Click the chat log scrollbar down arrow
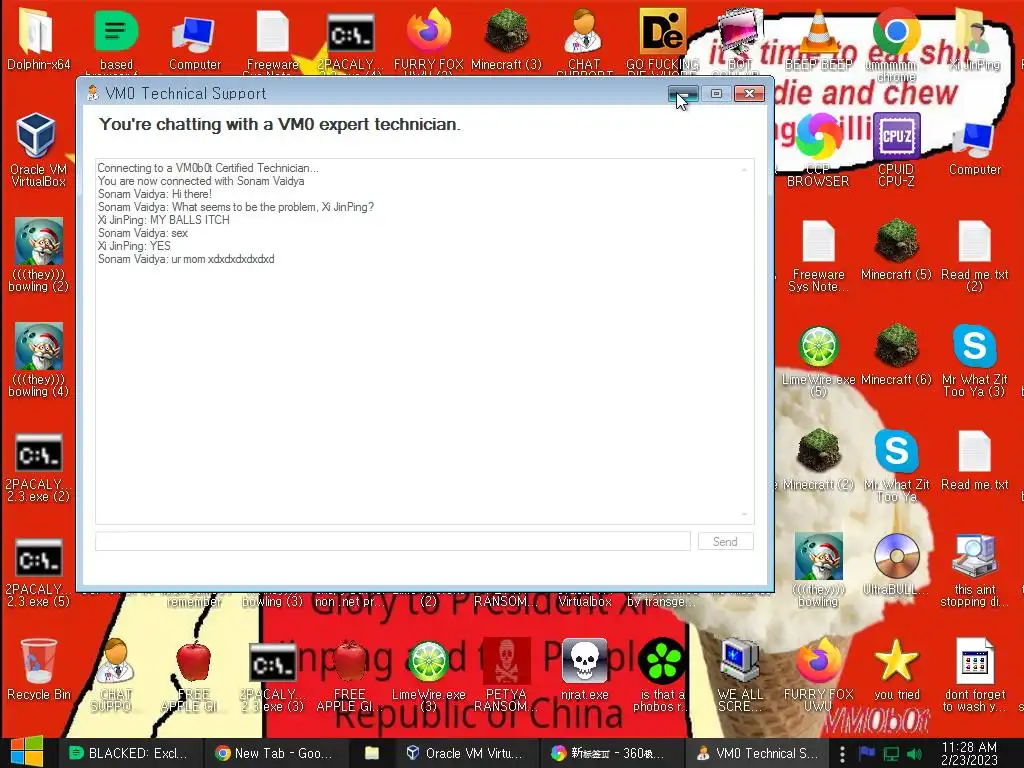The height and width of the screenshot is (768, 1024). tap(744, 515)
